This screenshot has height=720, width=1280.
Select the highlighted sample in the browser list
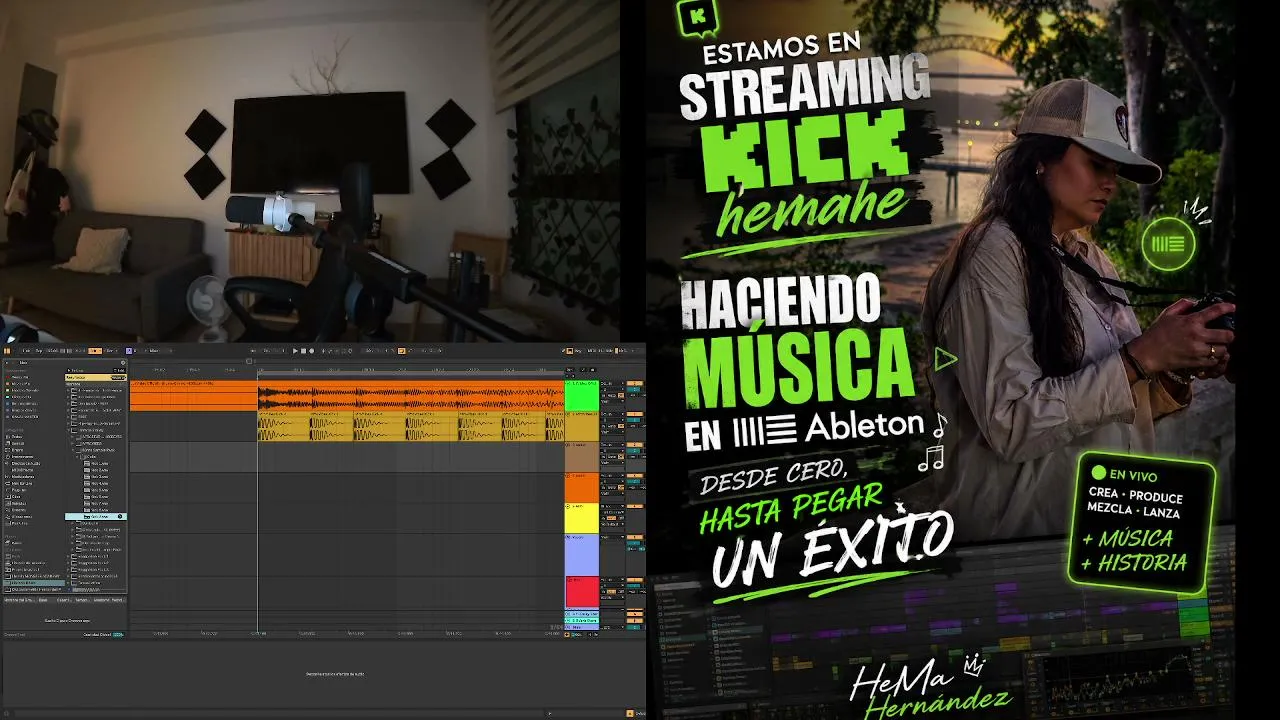click(x=96, y=516)
